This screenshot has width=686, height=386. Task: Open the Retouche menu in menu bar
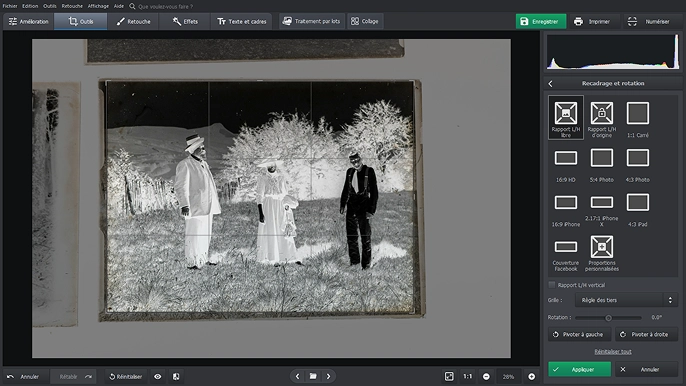pyautogui.click(x=72, y=6)
